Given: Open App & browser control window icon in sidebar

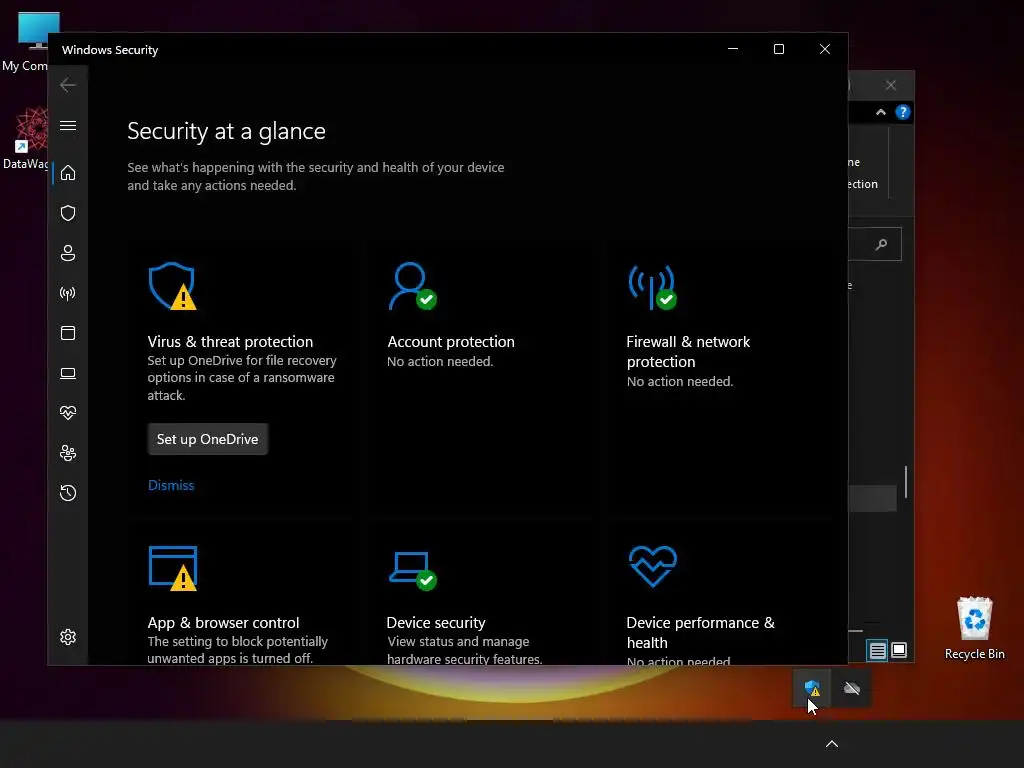Looking at the screenshot, I should (x=68, y=333).
